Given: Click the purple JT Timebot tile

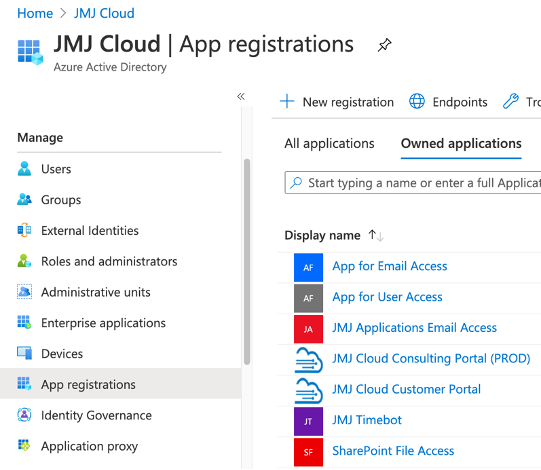Looking at the screenshot, I should pyautogui.click(x=308, y=421).
